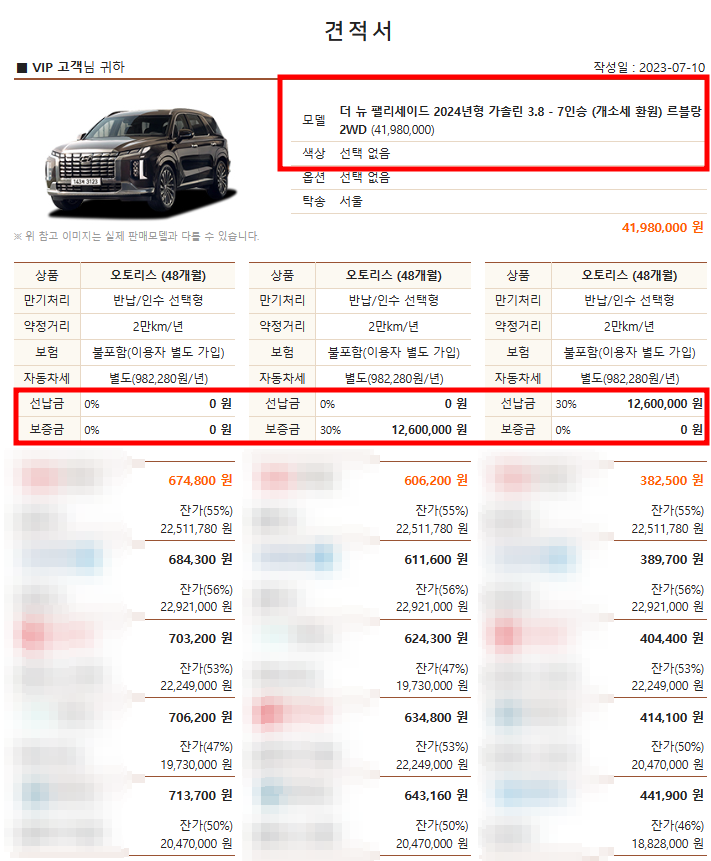711x861 pixels.
Task: Click the Palisade car thumbnail image
Action: click(x=141, y=164)
